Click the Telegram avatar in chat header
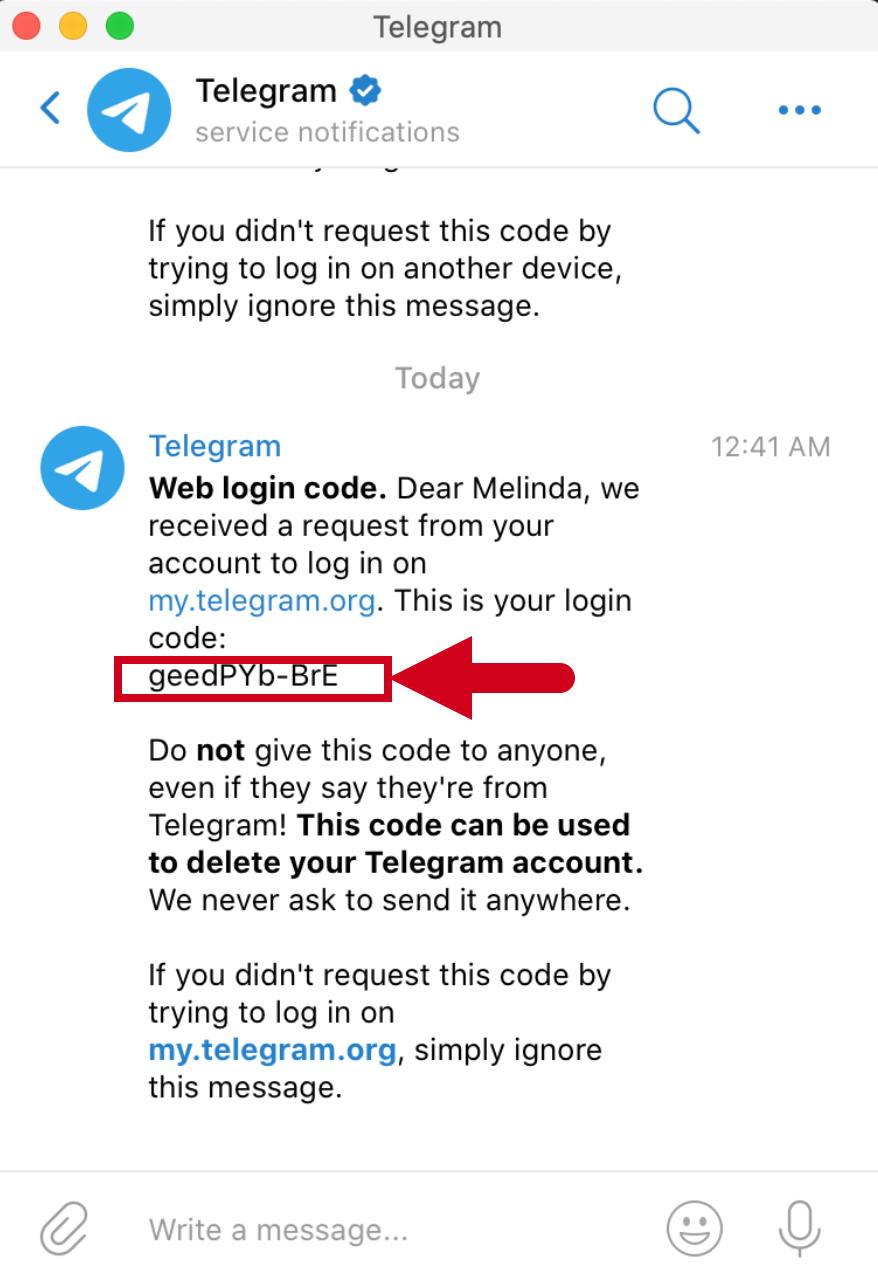 [x=129, y=109]
